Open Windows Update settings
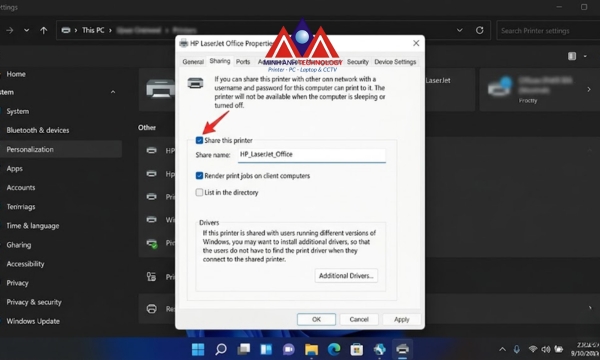 (33, 321)
